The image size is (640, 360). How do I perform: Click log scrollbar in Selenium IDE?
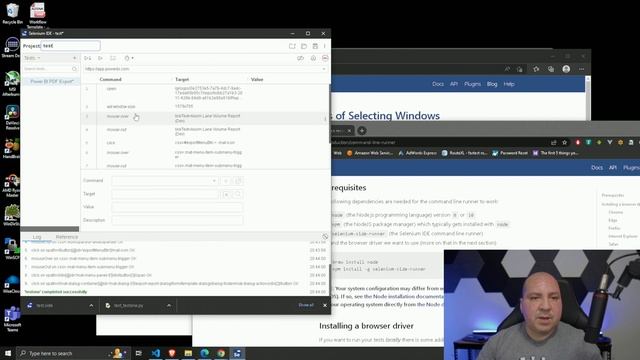(x=329, y=280)
